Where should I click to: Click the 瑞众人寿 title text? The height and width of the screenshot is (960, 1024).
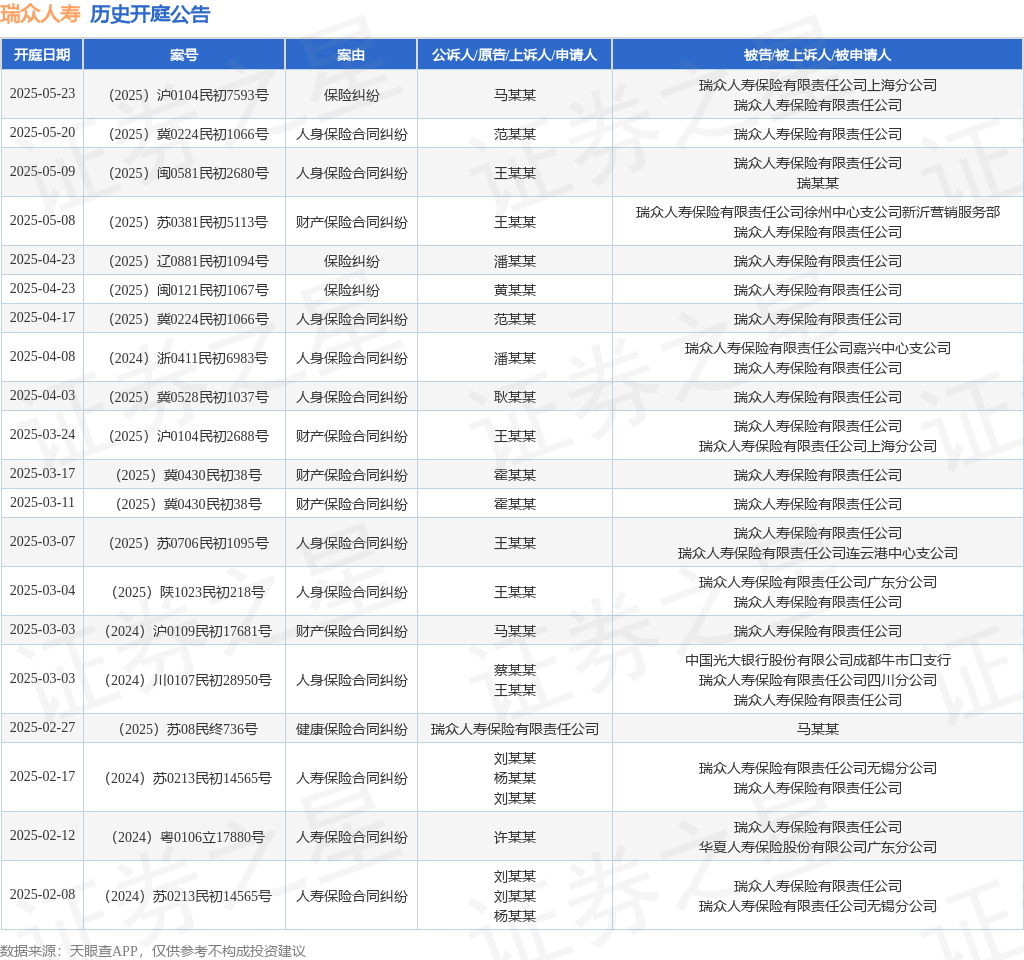(x=40, y=14)
